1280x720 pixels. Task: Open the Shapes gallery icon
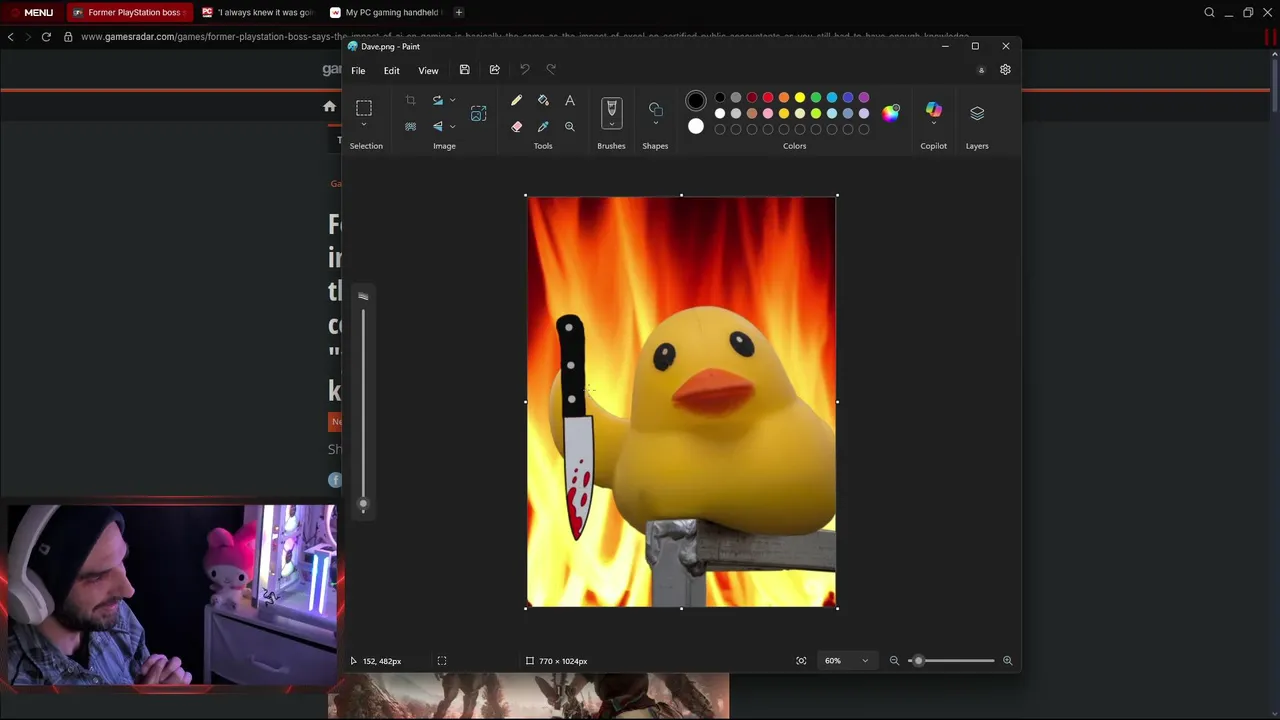(x=655, y=108)
